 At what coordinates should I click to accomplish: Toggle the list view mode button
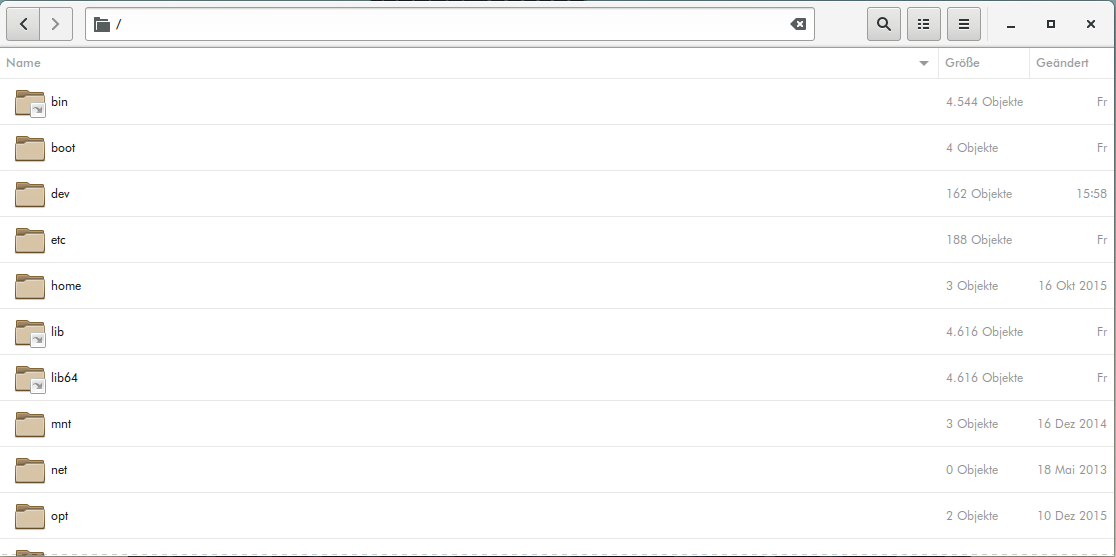[924, 24]
